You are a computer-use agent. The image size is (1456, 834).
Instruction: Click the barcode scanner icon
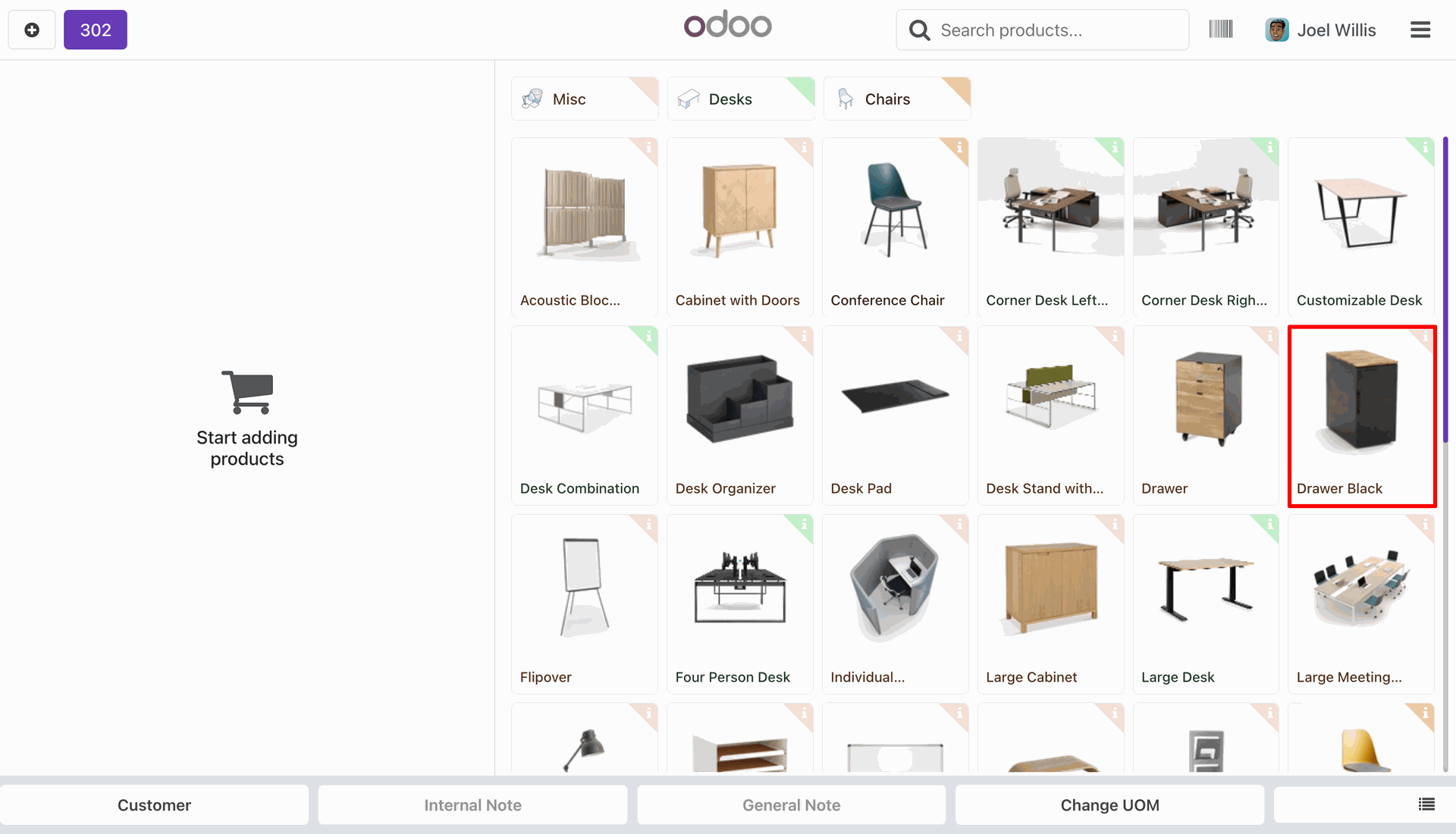[x=1221, y=30]
